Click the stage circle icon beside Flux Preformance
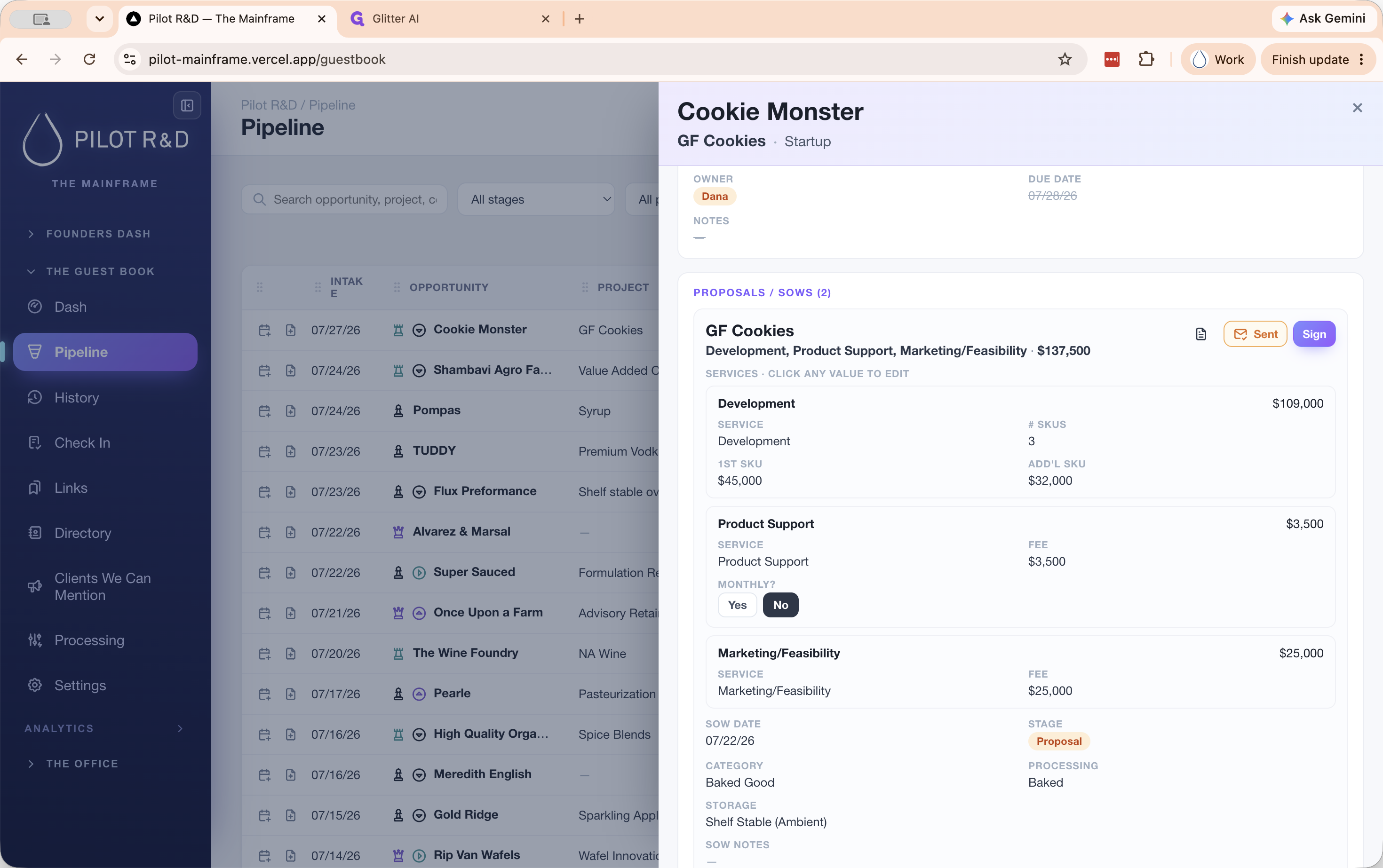Screen dimensions: 1383x868 point(419,492)
